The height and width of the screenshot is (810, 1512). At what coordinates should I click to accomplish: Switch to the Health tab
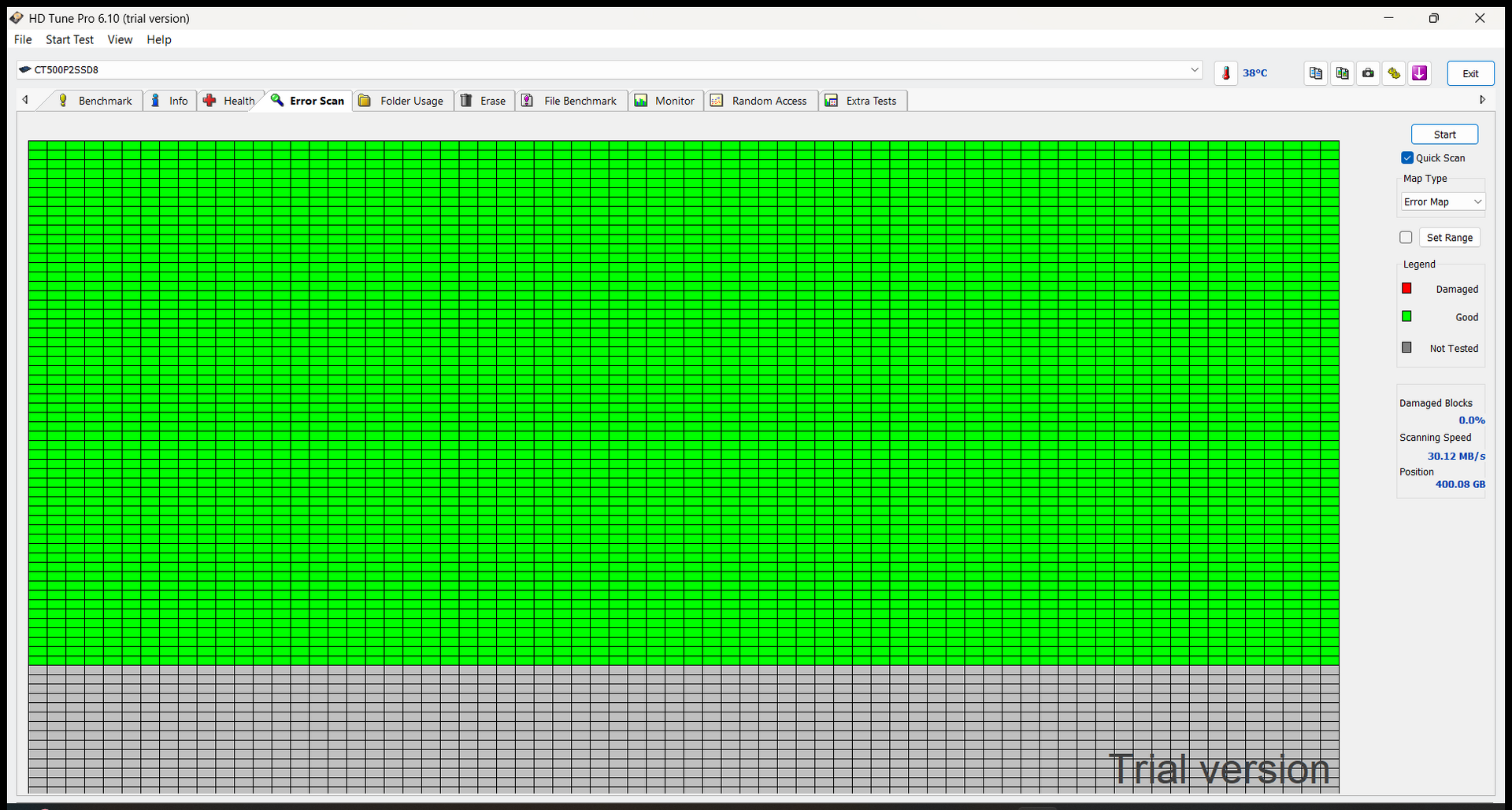[230, 101]
